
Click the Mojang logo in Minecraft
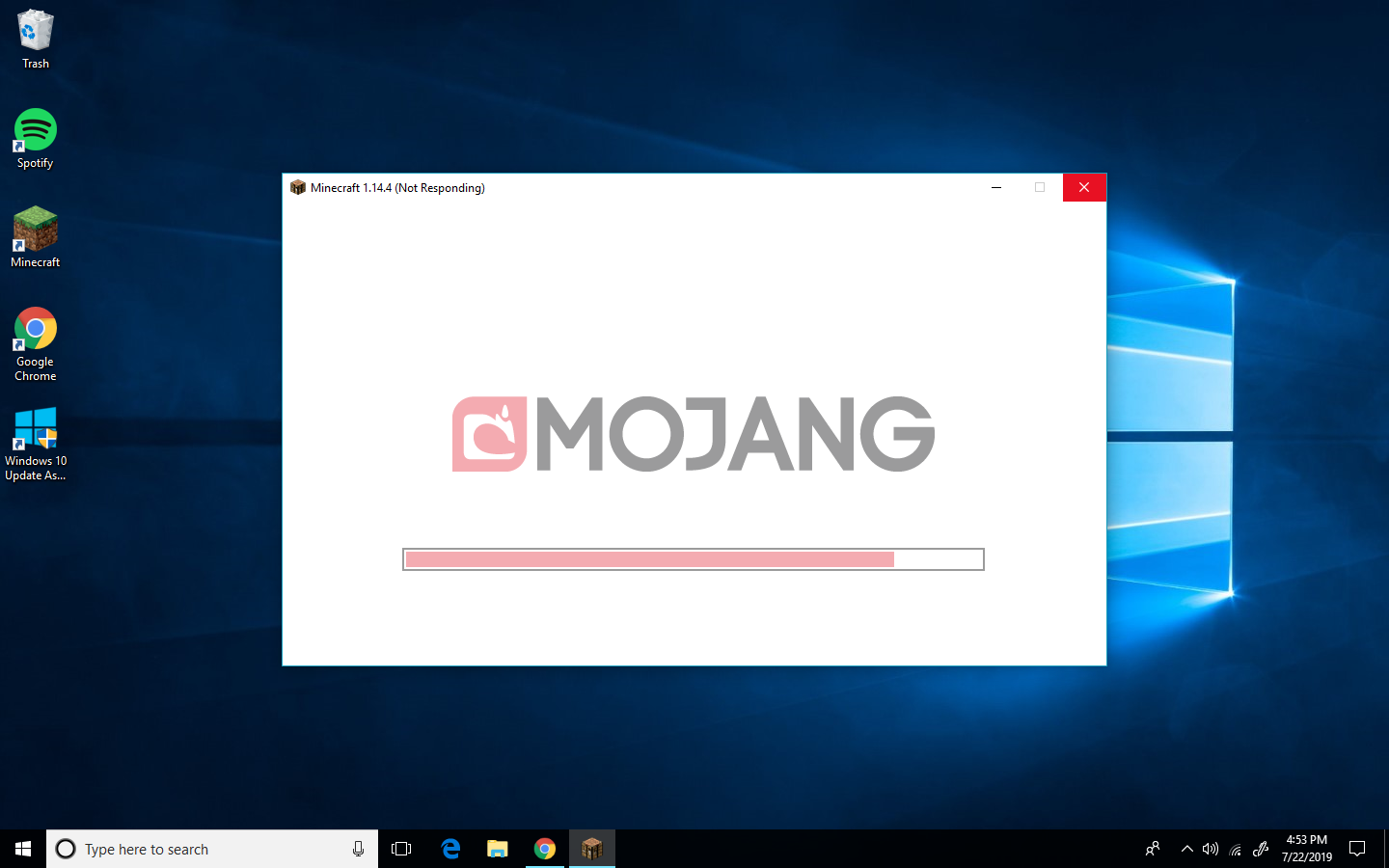694,434
